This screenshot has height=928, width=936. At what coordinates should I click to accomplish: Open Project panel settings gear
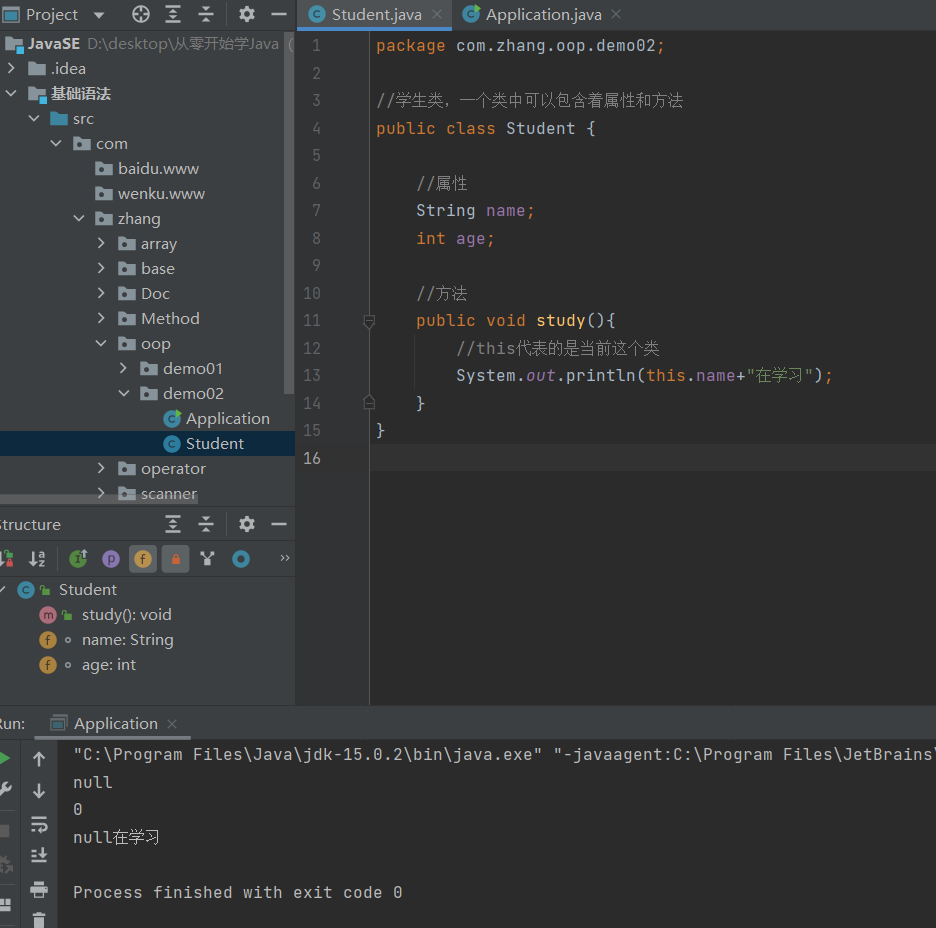[x=247, y=14]
